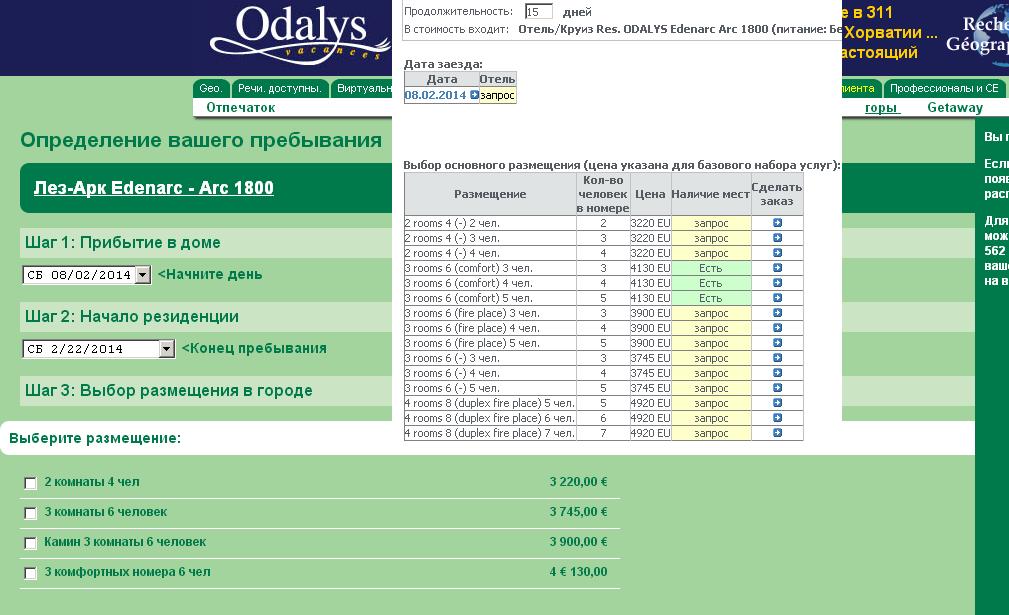Open the end-of-stay dropdown СБ 2/22/2014

[98, 349]
